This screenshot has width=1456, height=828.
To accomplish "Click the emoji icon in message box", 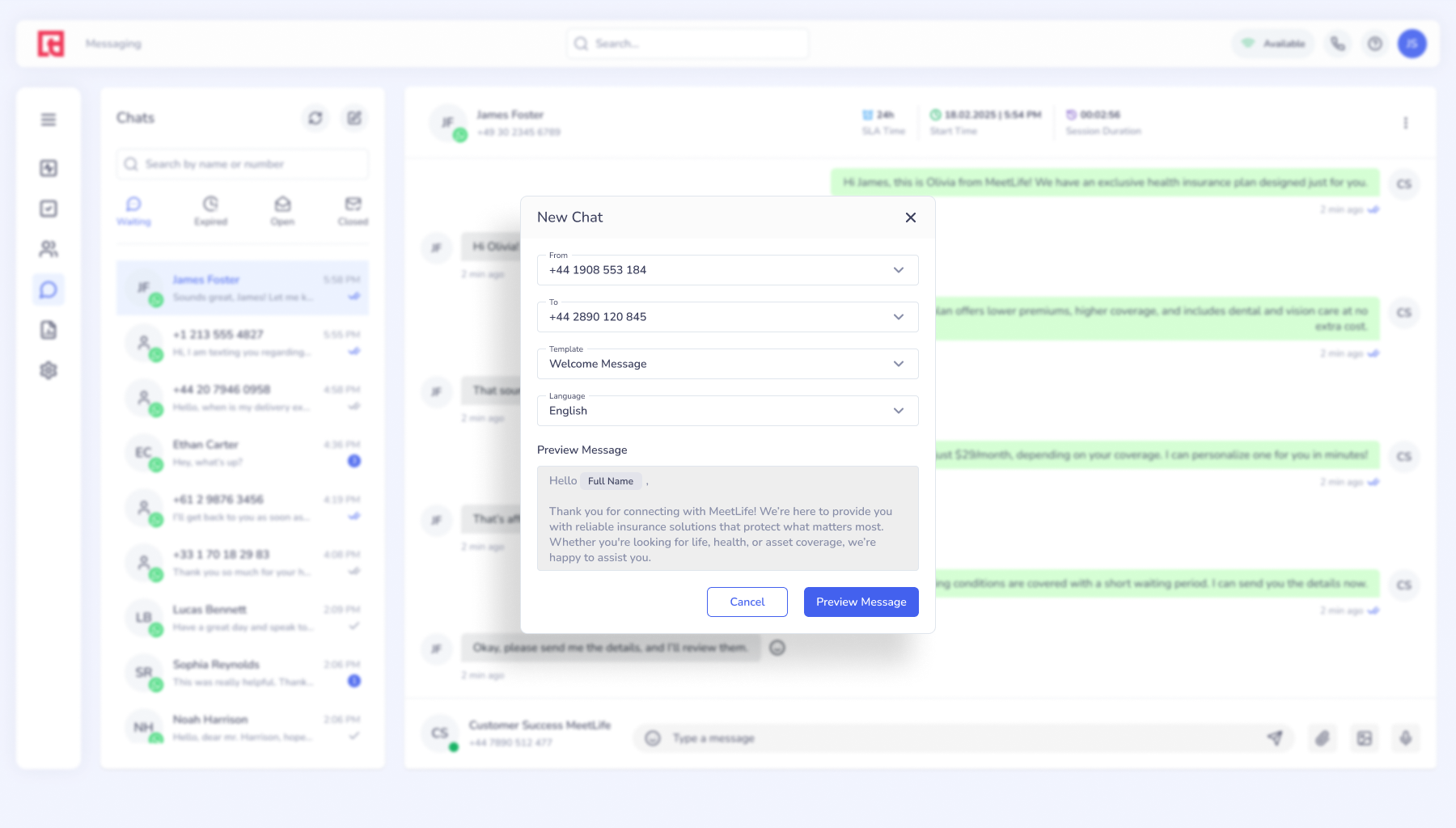I will [x=653, y=738].
